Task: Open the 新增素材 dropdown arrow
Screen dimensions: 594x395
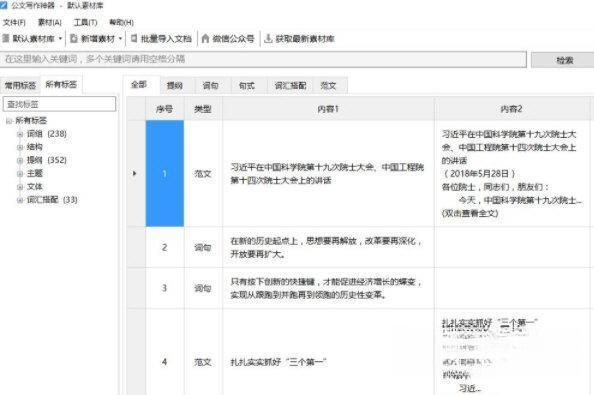Action: tap(120, 39)
